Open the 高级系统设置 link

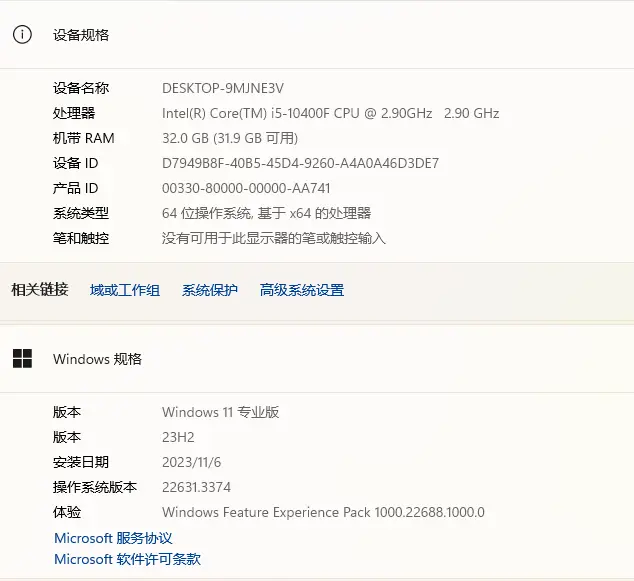(x=302, y=290)
